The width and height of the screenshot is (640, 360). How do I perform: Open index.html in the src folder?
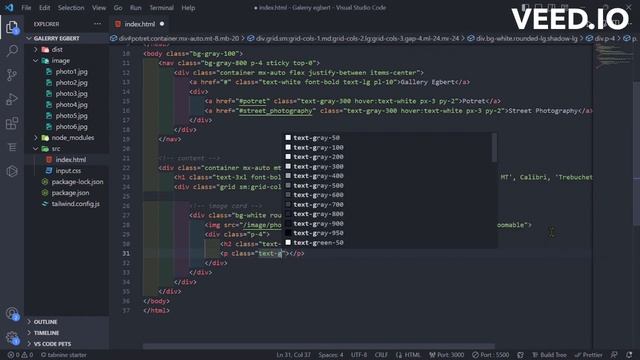(71, 160)
